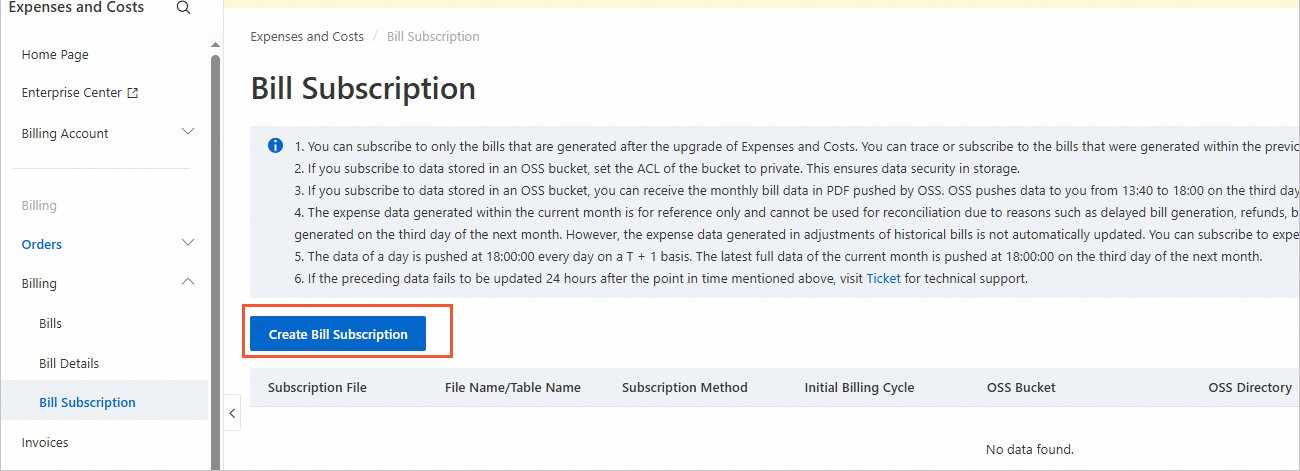The width and height of the screenshot is (1300, 471).
Task: Click the external link icon beside Enterprise Center
Action: tap(132, 93)
